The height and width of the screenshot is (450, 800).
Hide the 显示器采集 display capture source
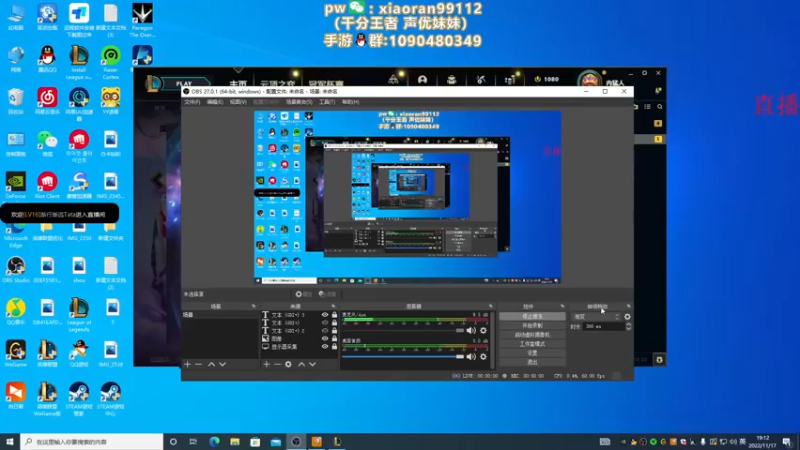(x=324, y=346)
